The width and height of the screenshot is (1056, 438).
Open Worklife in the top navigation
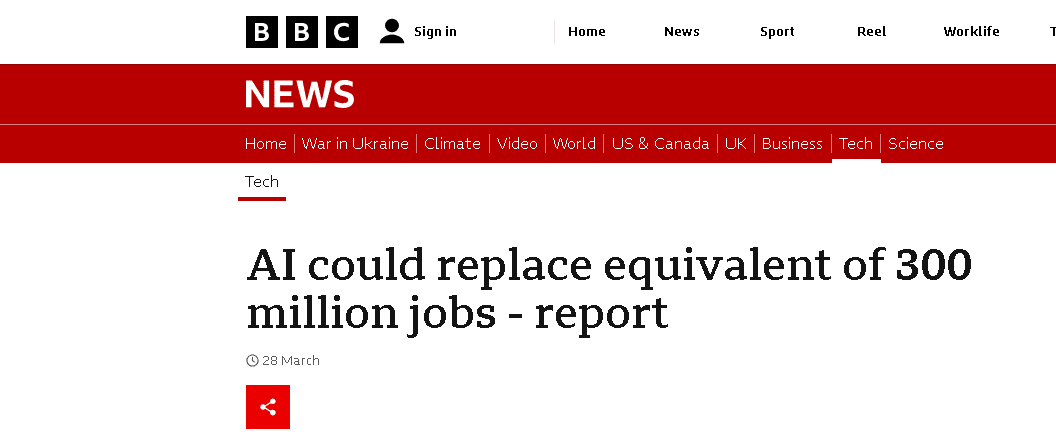coord(971,32)
